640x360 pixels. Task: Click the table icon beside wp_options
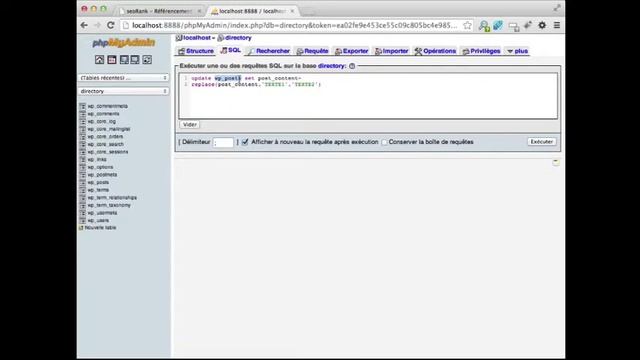point(82,167)
